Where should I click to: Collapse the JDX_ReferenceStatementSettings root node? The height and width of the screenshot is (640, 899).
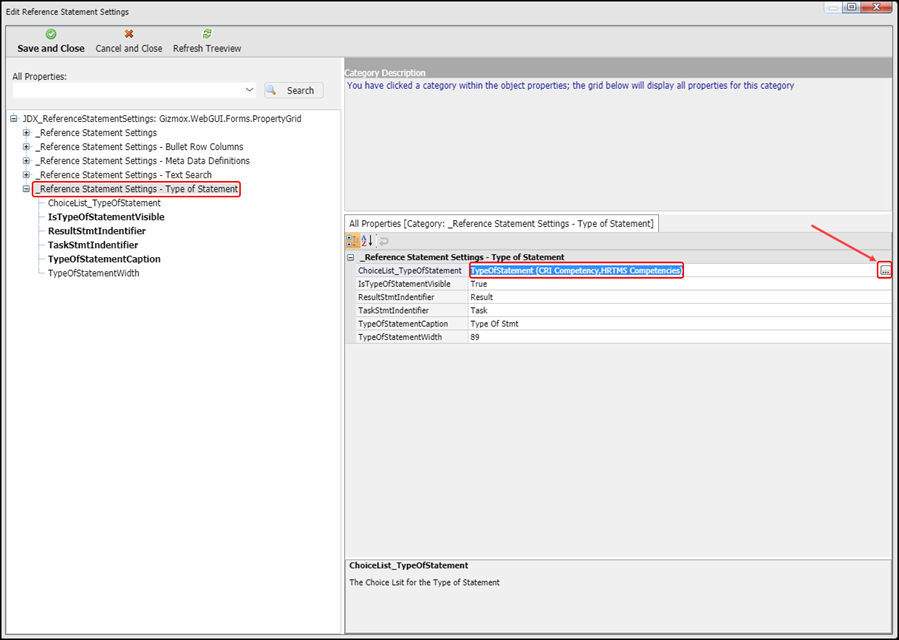(x=13, y=119)
